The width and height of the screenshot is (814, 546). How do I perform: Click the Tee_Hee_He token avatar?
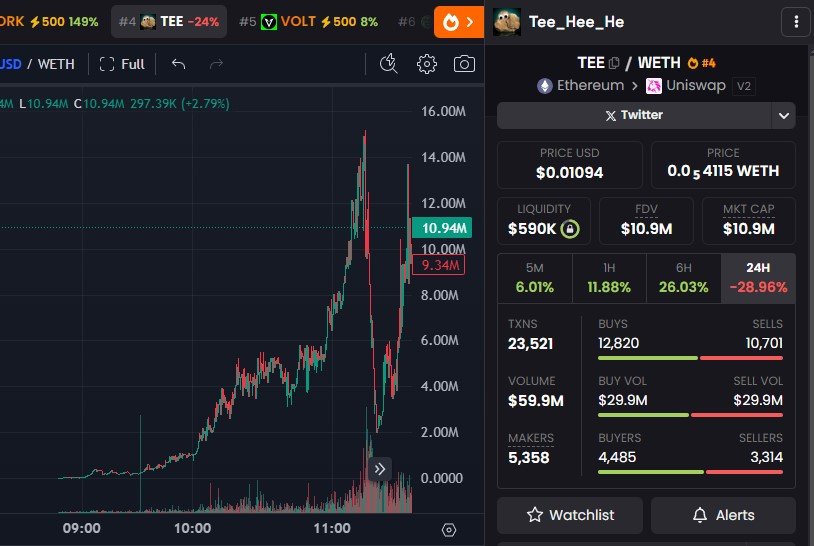click(507, 22)
